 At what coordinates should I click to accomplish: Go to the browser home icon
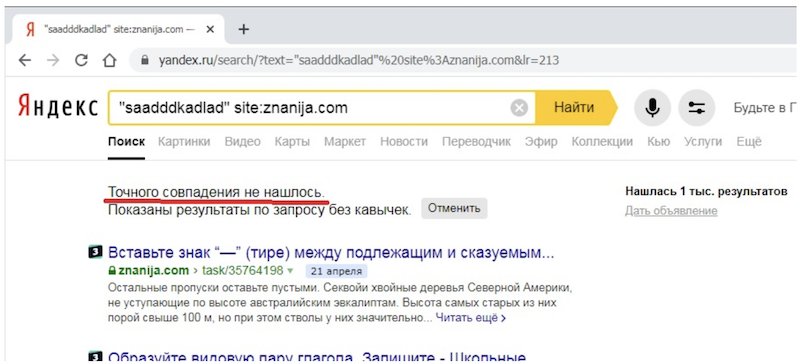pos(109,60)
